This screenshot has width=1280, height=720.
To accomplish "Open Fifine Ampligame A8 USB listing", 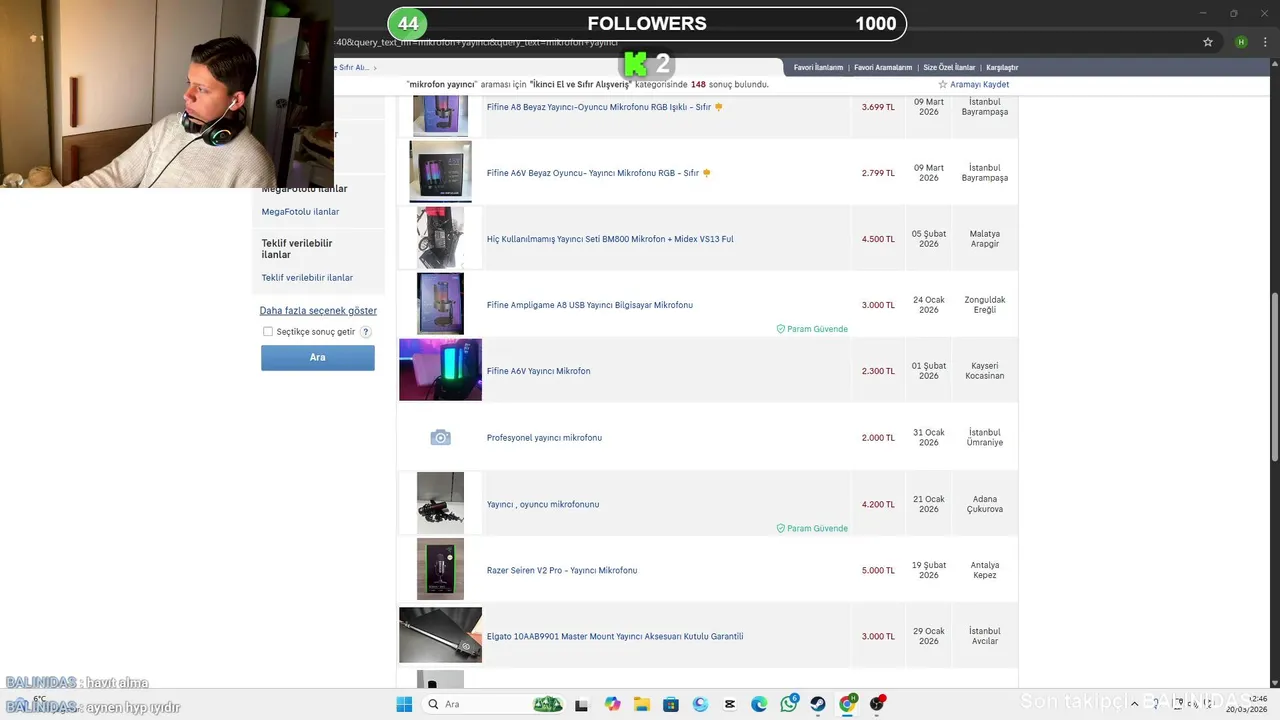I will point(590,305).
